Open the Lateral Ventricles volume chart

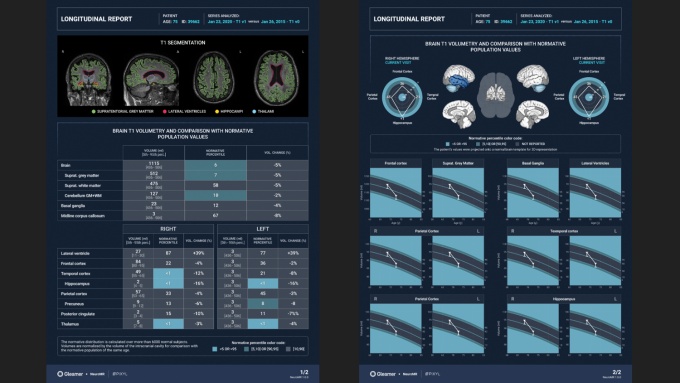pyautogui.click(x=595, y=189)
